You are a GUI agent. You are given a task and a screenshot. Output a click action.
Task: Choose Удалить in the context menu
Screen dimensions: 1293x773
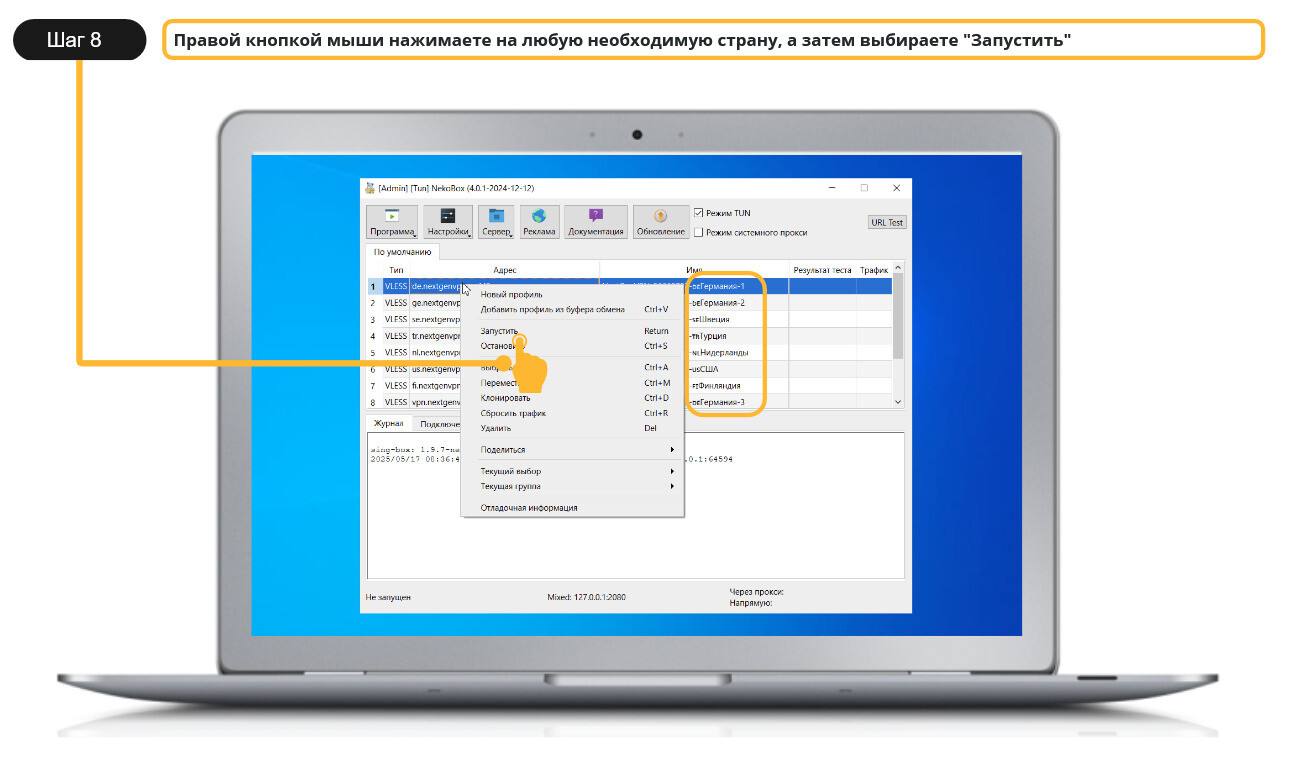pyautogui.click(x=572, y=428)
